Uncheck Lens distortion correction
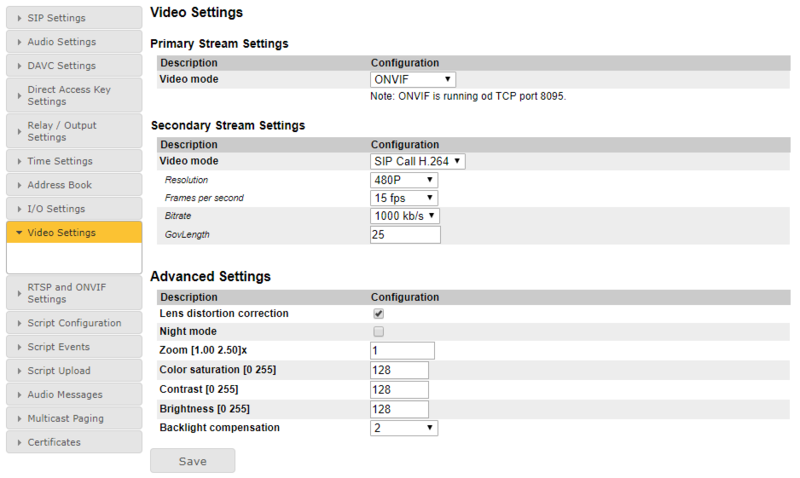 point(378,314)
